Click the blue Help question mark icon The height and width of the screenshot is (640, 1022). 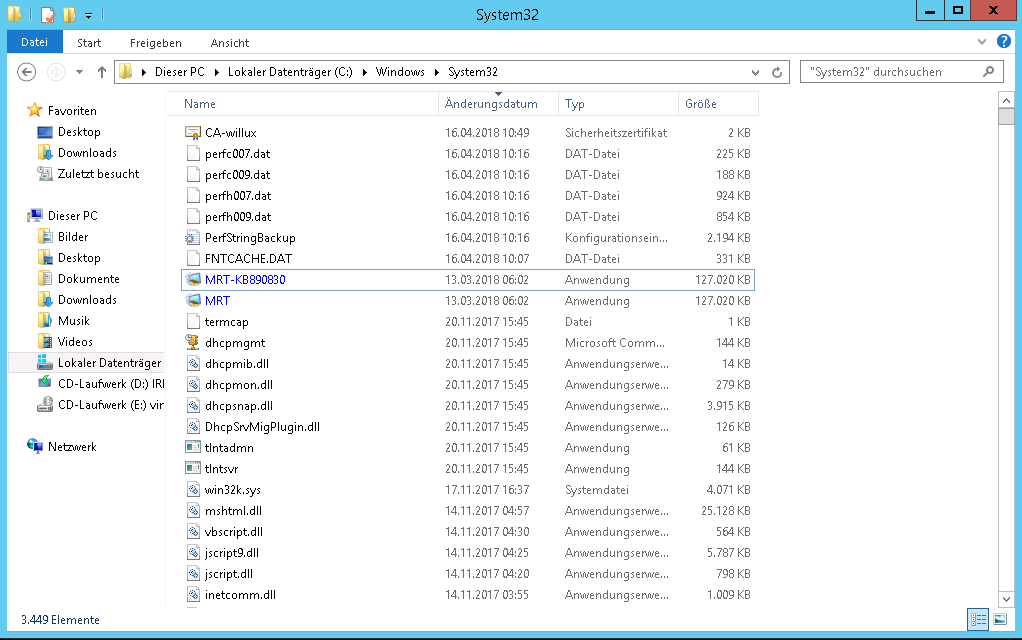point(1004,42)
